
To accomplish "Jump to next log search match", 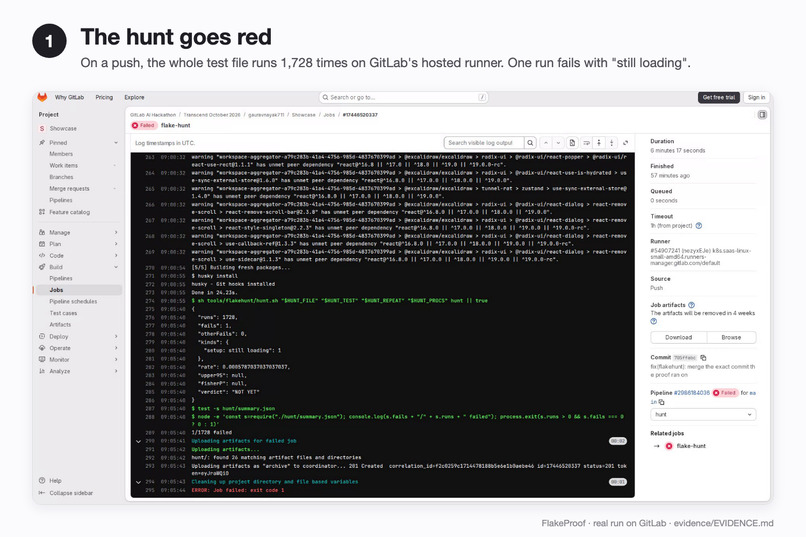I will [x=559, y=143].
